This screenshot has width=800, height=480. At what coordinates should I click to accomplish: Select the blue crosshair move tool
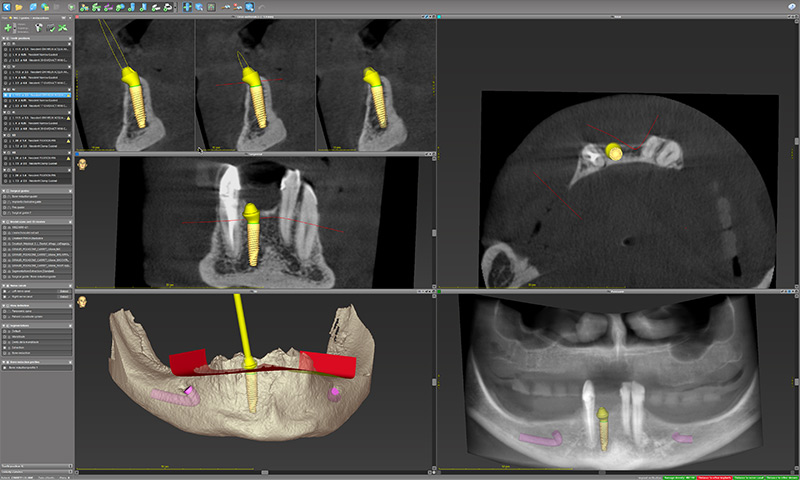coord(187,7)
